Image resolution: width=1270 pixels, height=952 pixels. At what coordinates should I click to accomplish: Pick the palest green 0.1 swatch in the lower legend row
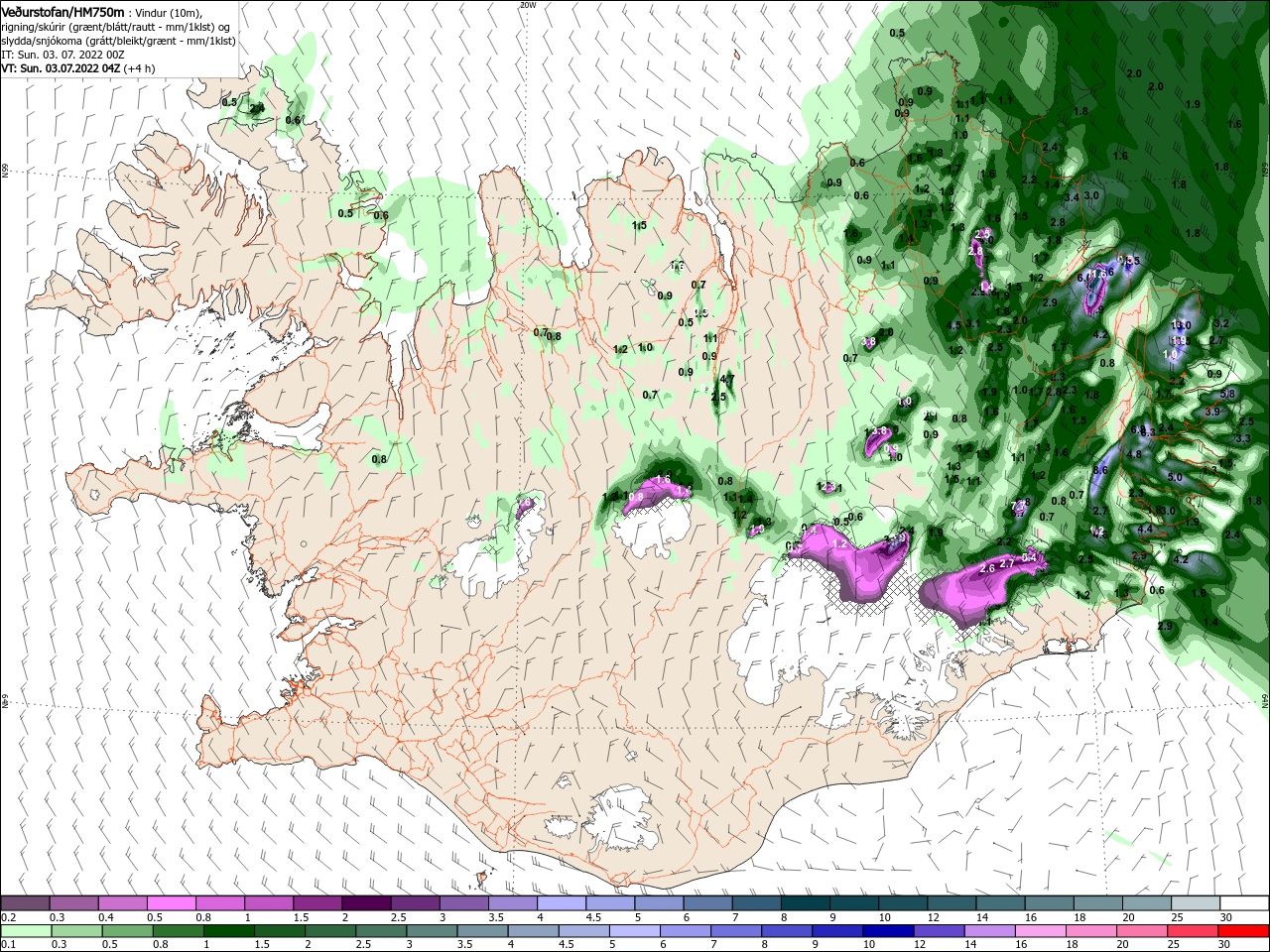click(x=25, y=931)
